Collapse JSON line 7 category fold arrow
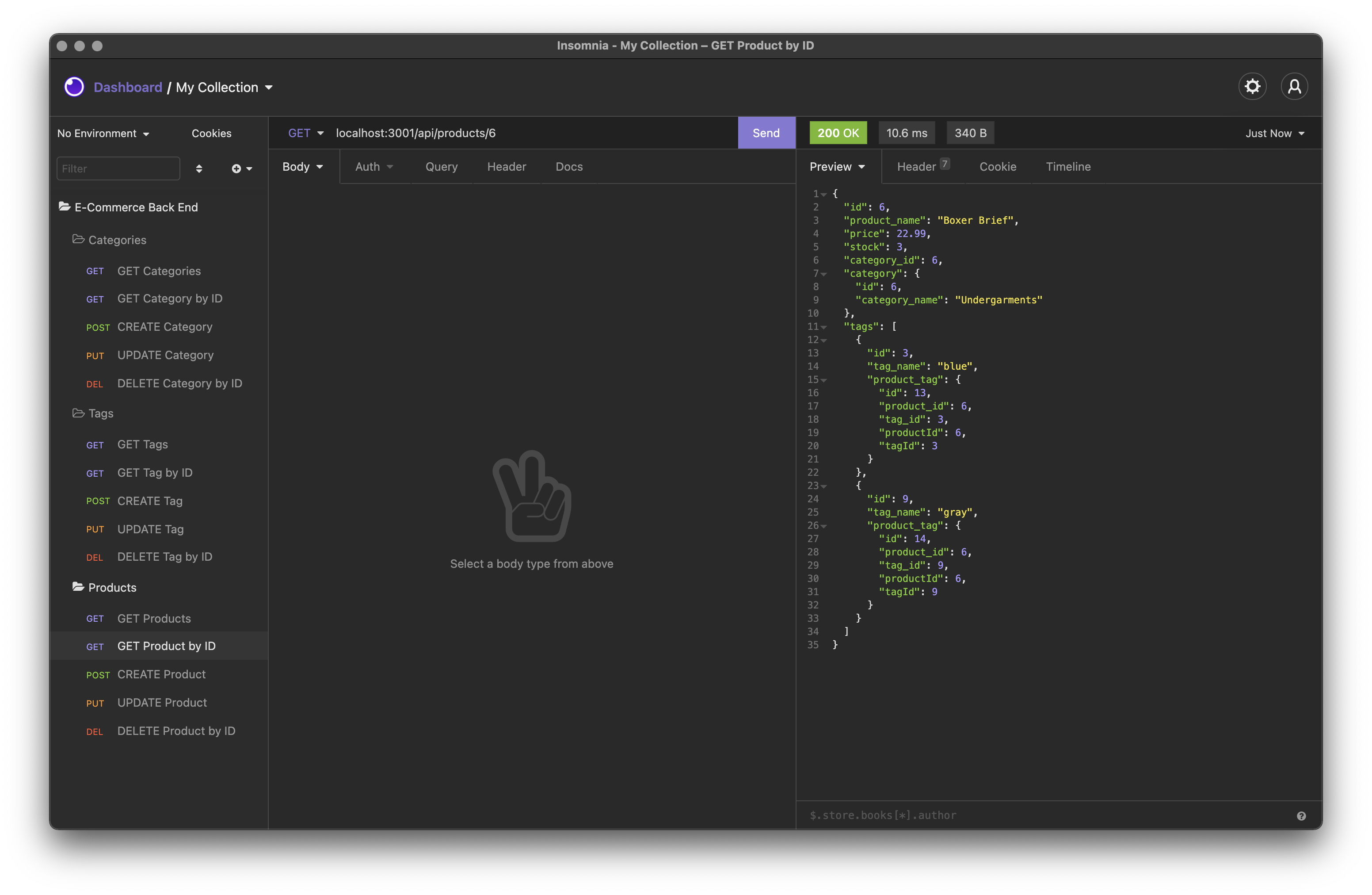This screenshot has height=895, width=1372. (824, 274)
